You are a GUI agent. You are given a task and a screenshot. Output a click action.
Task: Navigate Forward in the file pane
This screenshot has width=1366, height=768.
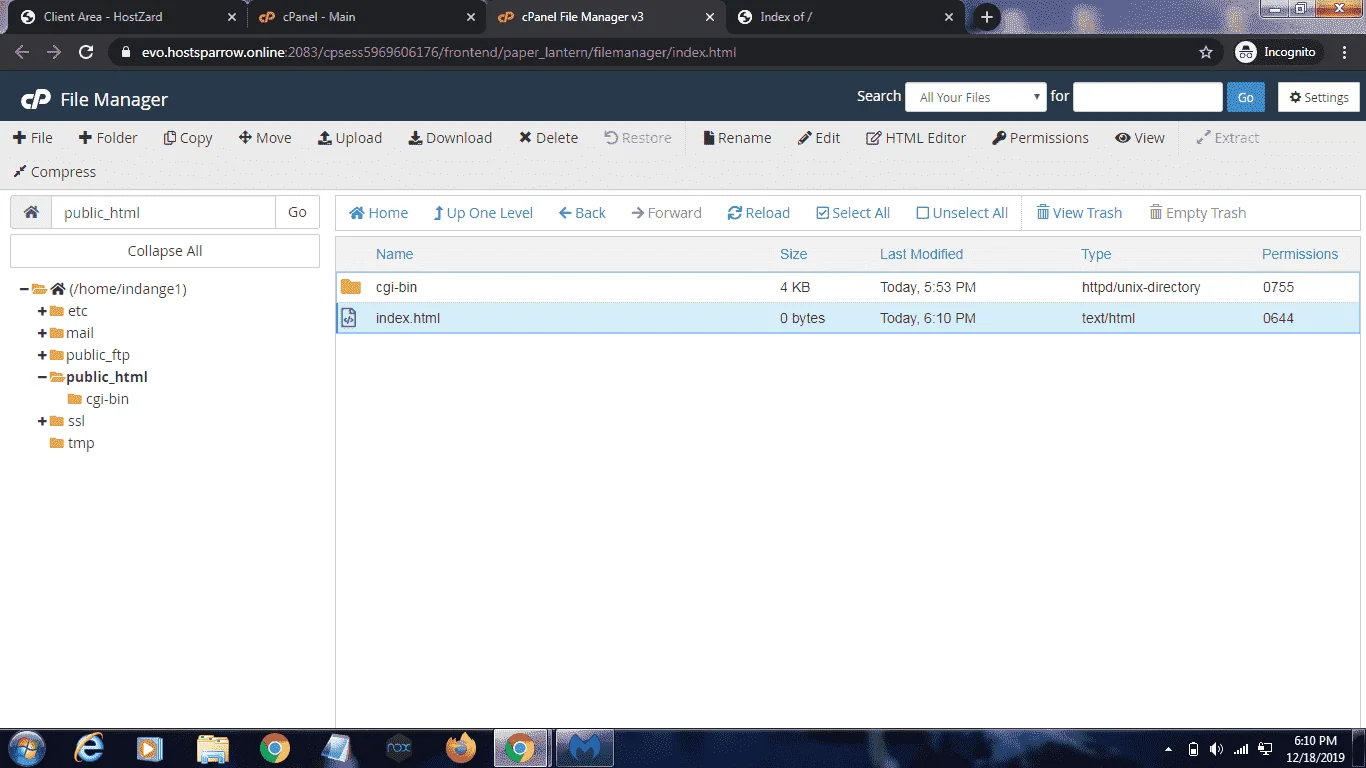[x=666, y=213]
